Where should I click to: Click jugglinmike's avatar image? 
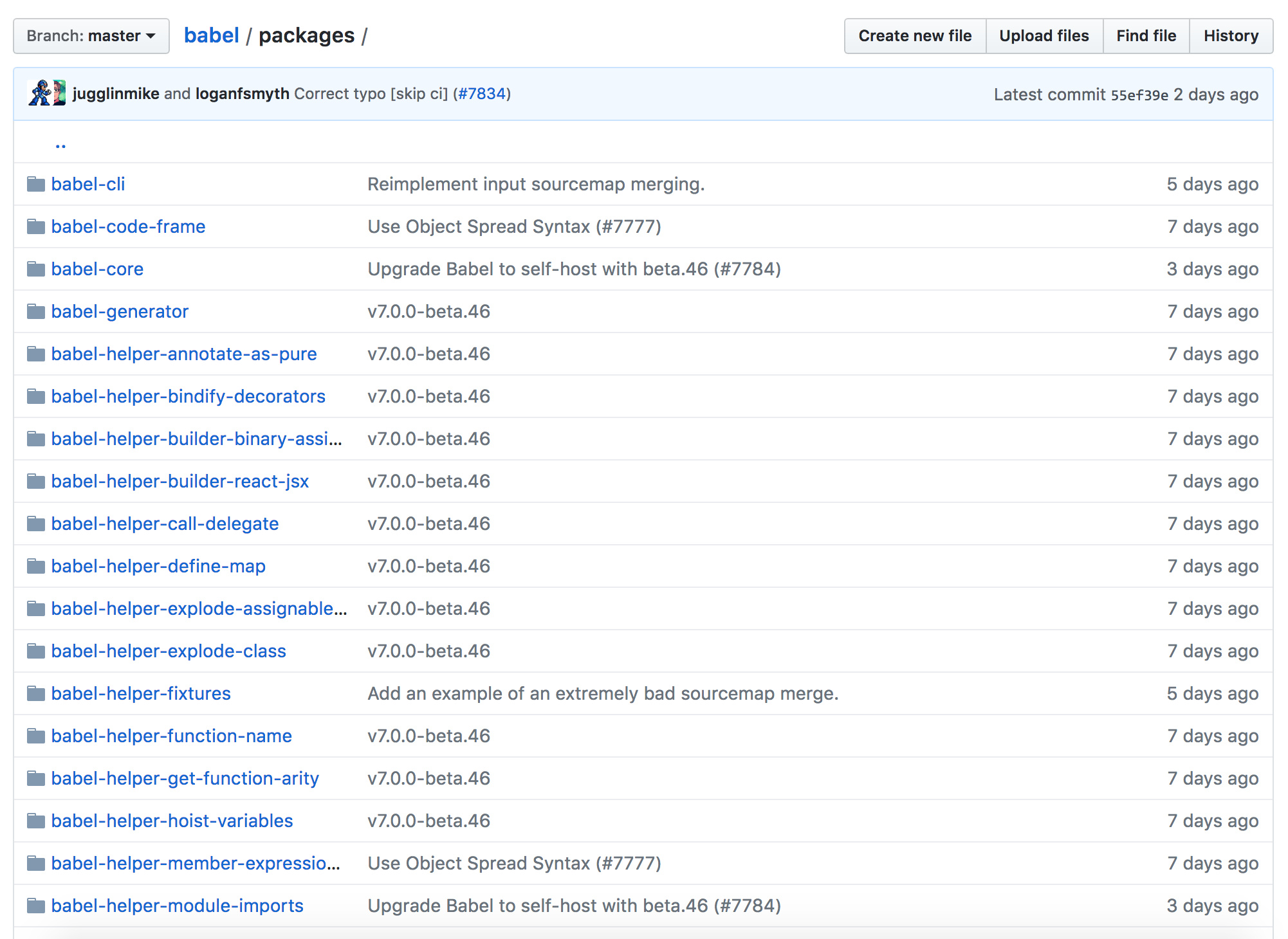(x=40, y=93)
